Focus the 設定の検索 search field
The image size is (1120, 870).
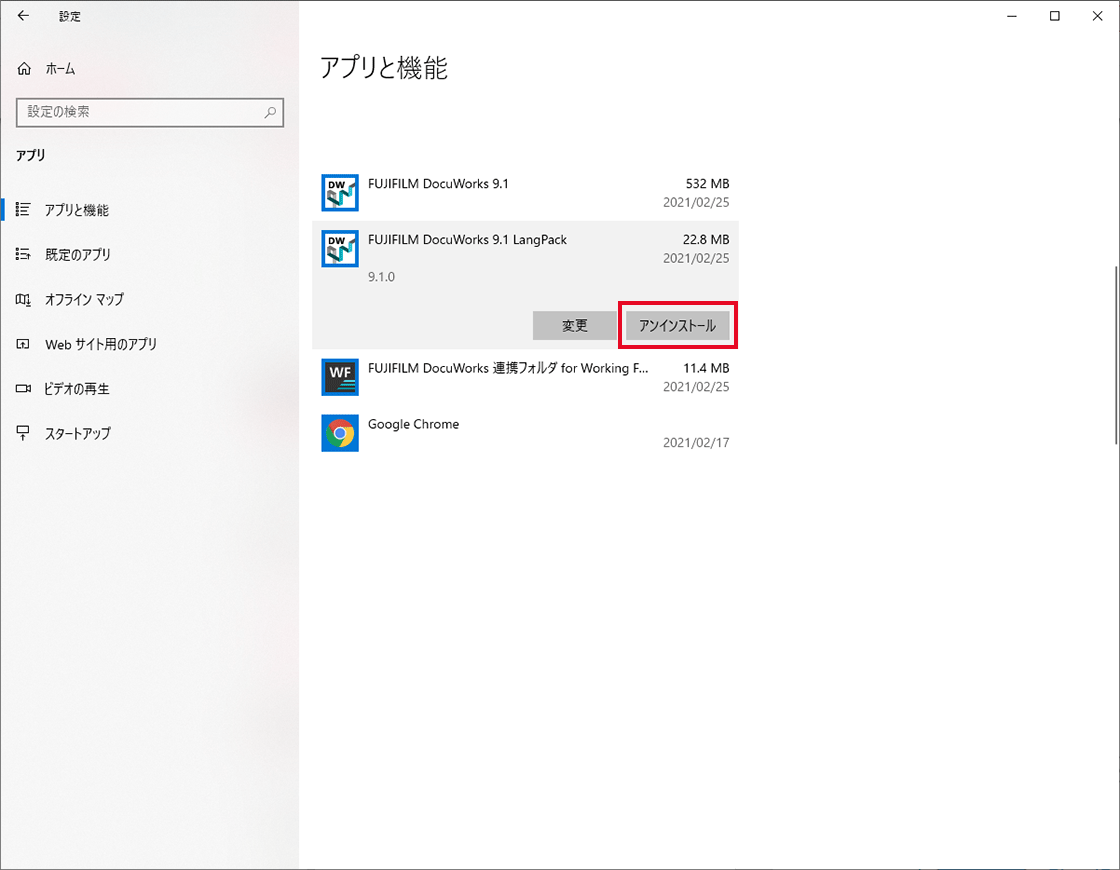coord(150,112)
